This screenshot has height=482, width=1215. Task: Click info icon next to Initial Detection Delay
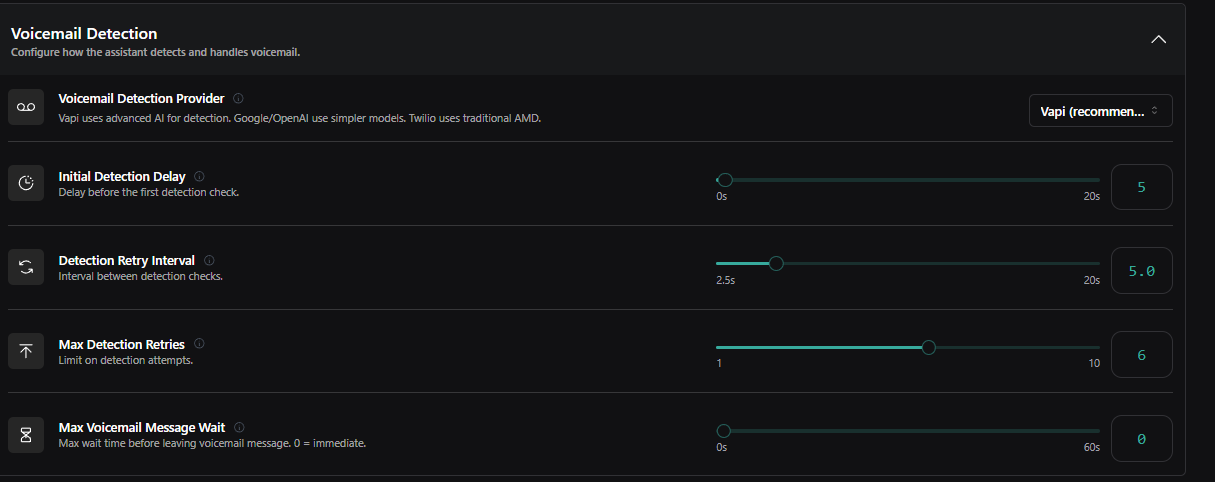(x=200, y=177)
